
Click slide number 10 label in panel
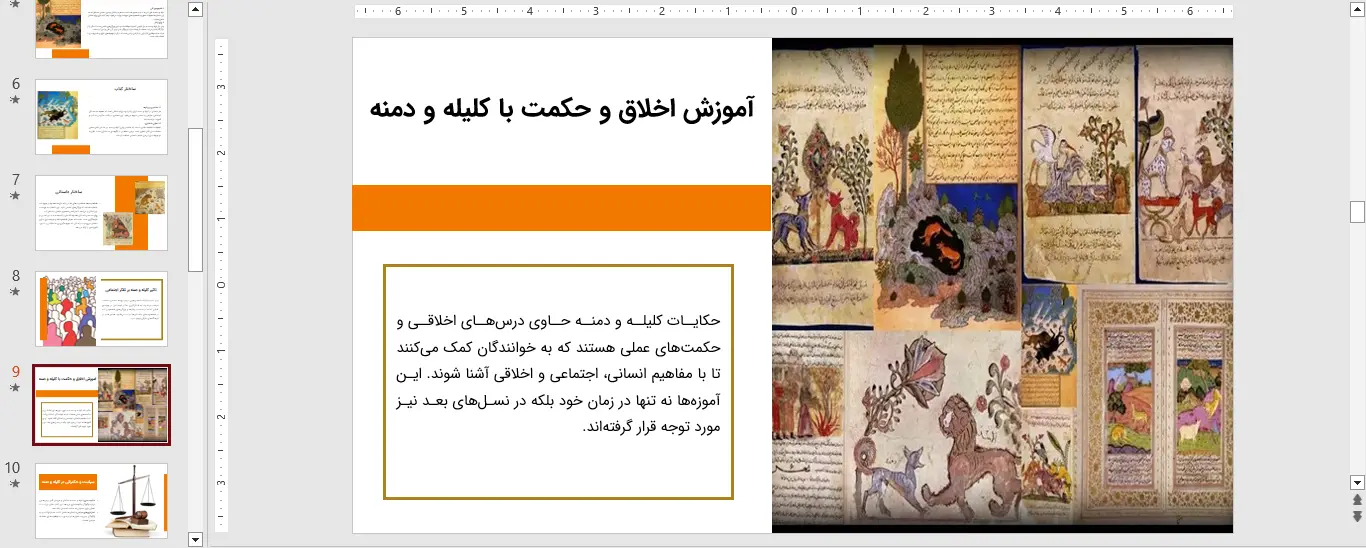point(13,467)
